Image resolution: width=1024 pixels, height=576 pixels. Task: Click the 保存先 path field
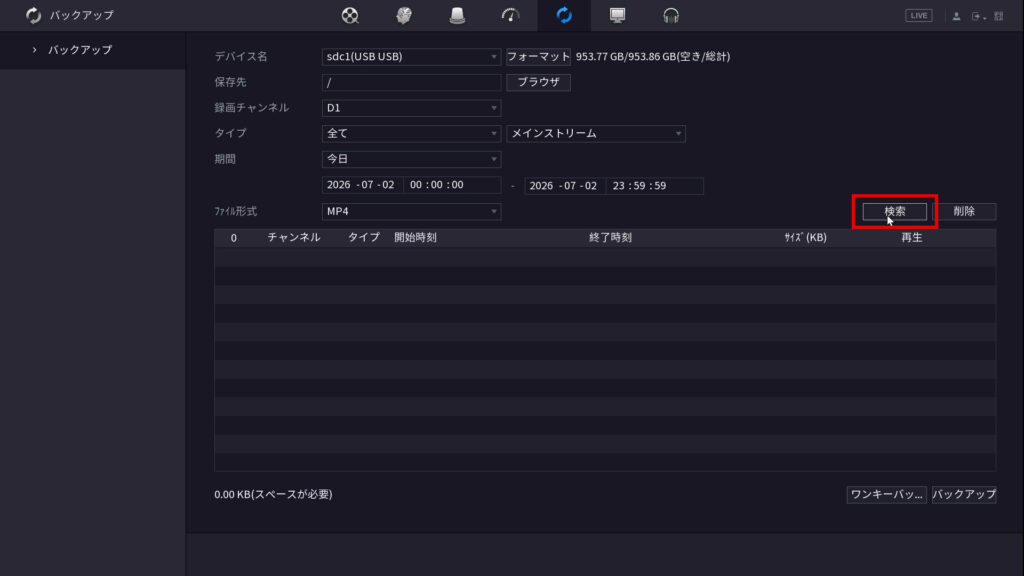[x=411, y=82]
